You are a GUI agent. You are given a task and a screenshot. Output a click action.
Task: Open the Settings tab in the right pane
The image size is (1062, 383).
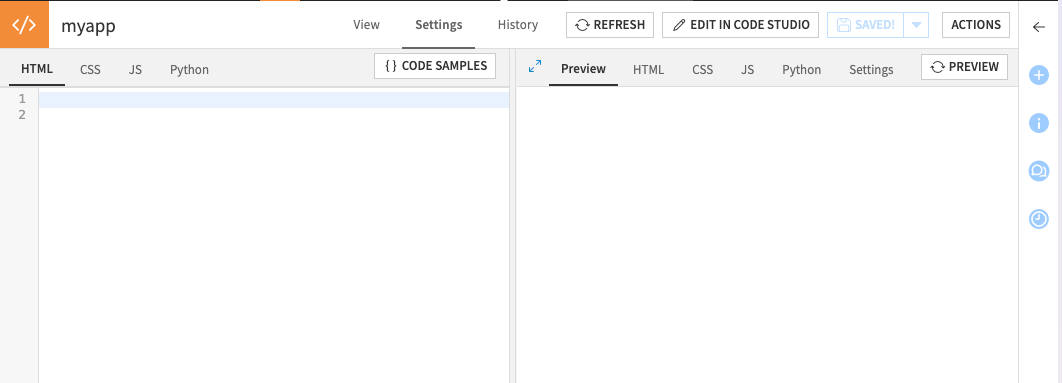(x=871, y=69)
